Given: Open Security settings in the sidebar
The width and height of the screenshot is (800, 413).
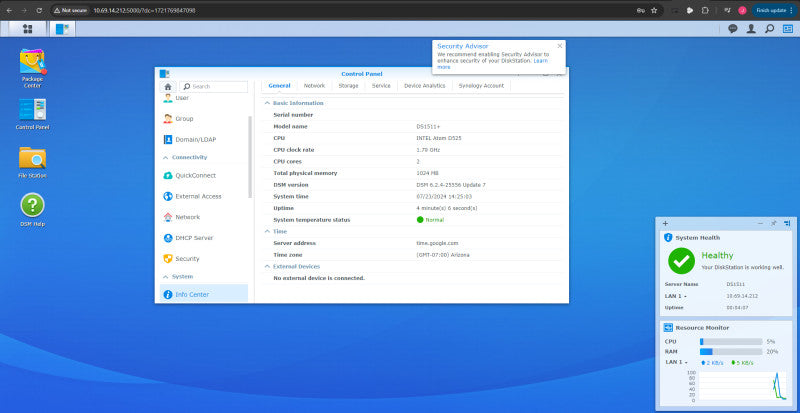Looking at the screenshot, I should pos(204,259).
